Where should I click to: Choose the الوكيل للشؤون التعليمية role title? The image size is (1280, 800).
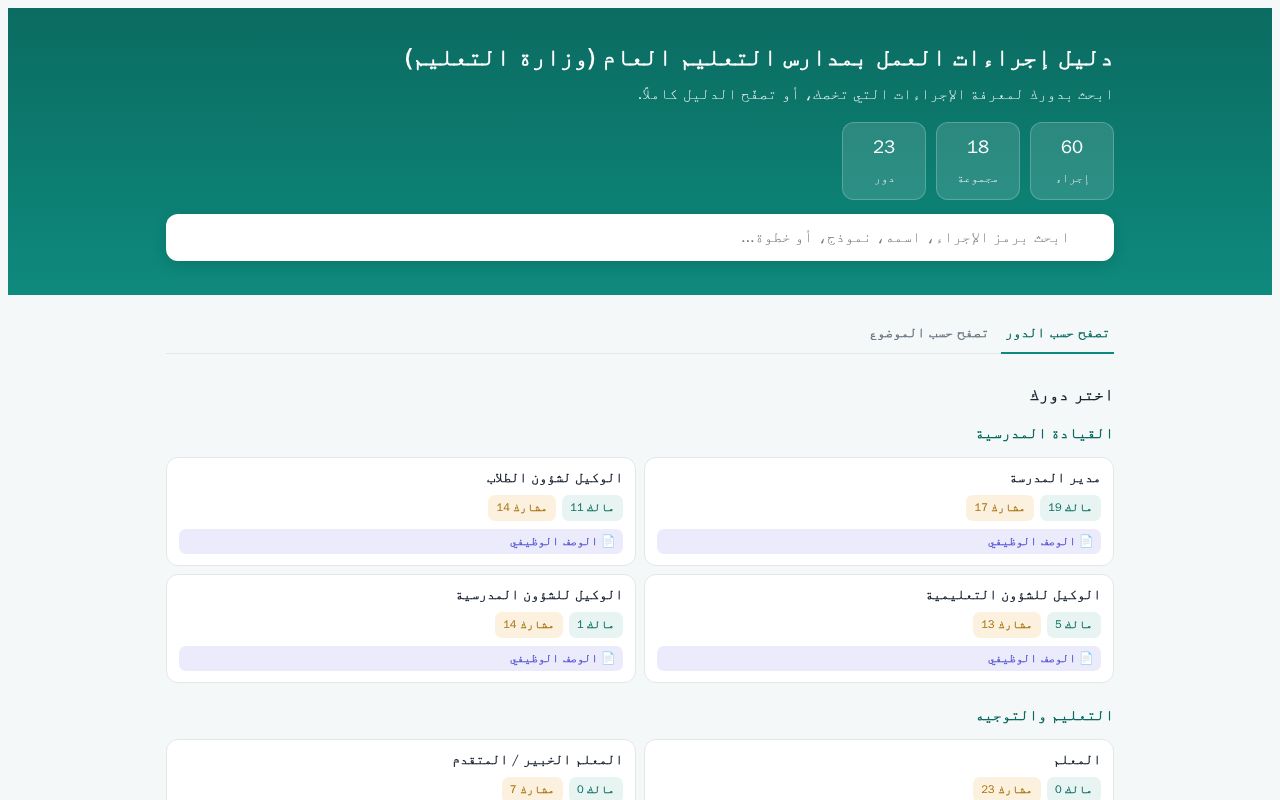(x=1013, y=595)
